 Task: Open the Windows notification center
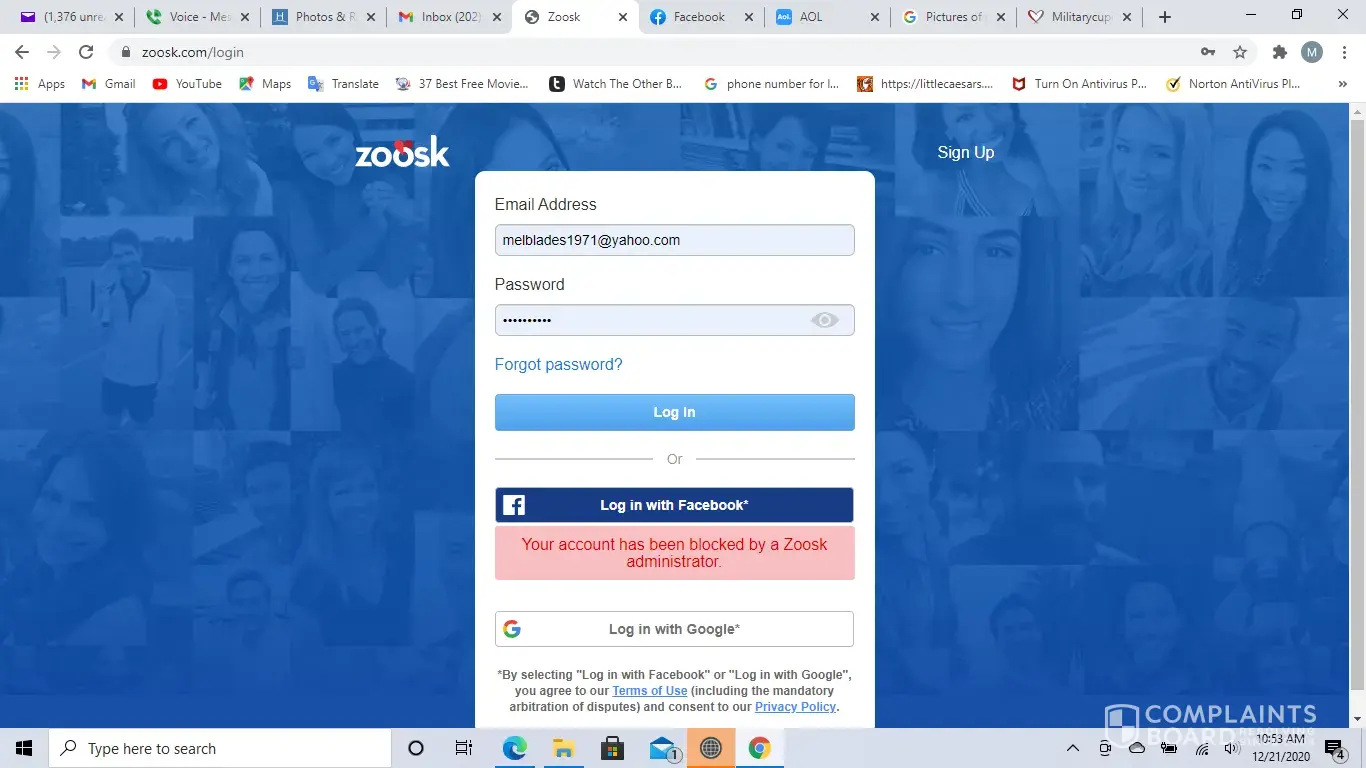(x=1335, y=748)
